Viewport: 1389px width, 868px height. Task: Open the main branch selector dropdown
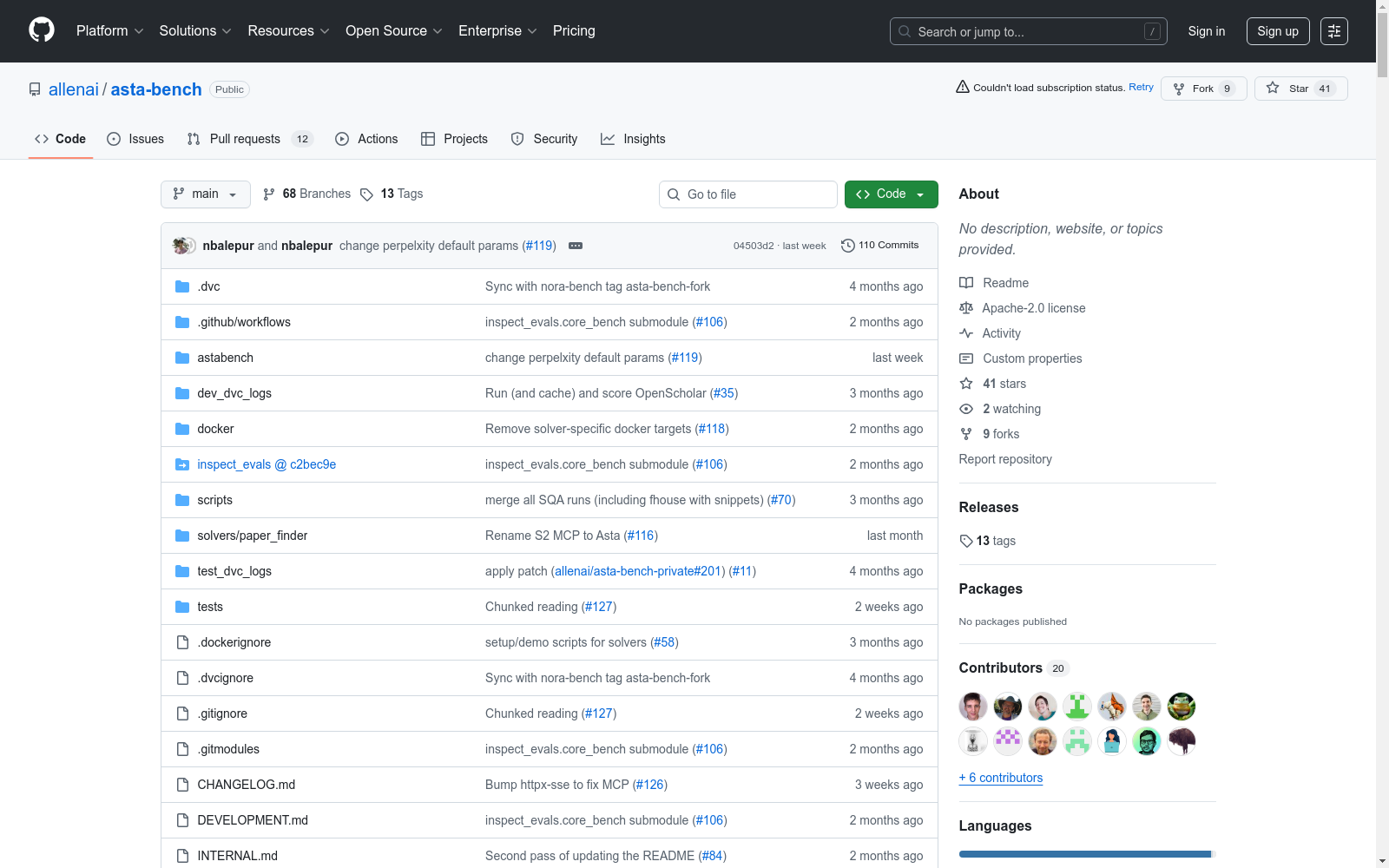tap(206, 194)
